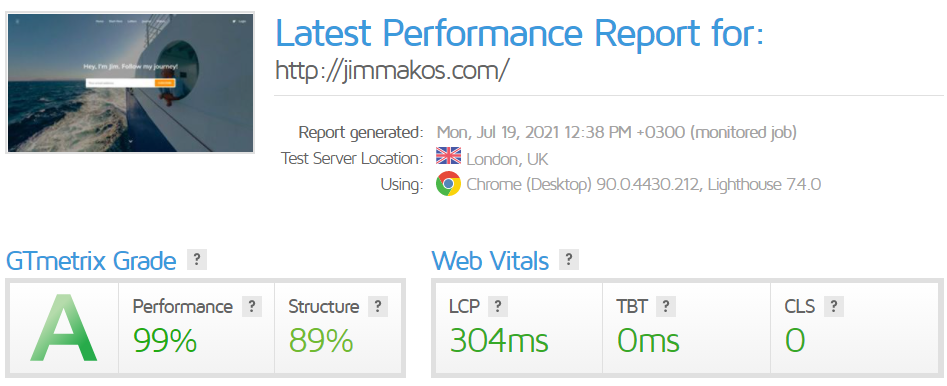Show the TBT metric help tooltip
Viewport: 947px width, 386px height.
coord(666,306)
